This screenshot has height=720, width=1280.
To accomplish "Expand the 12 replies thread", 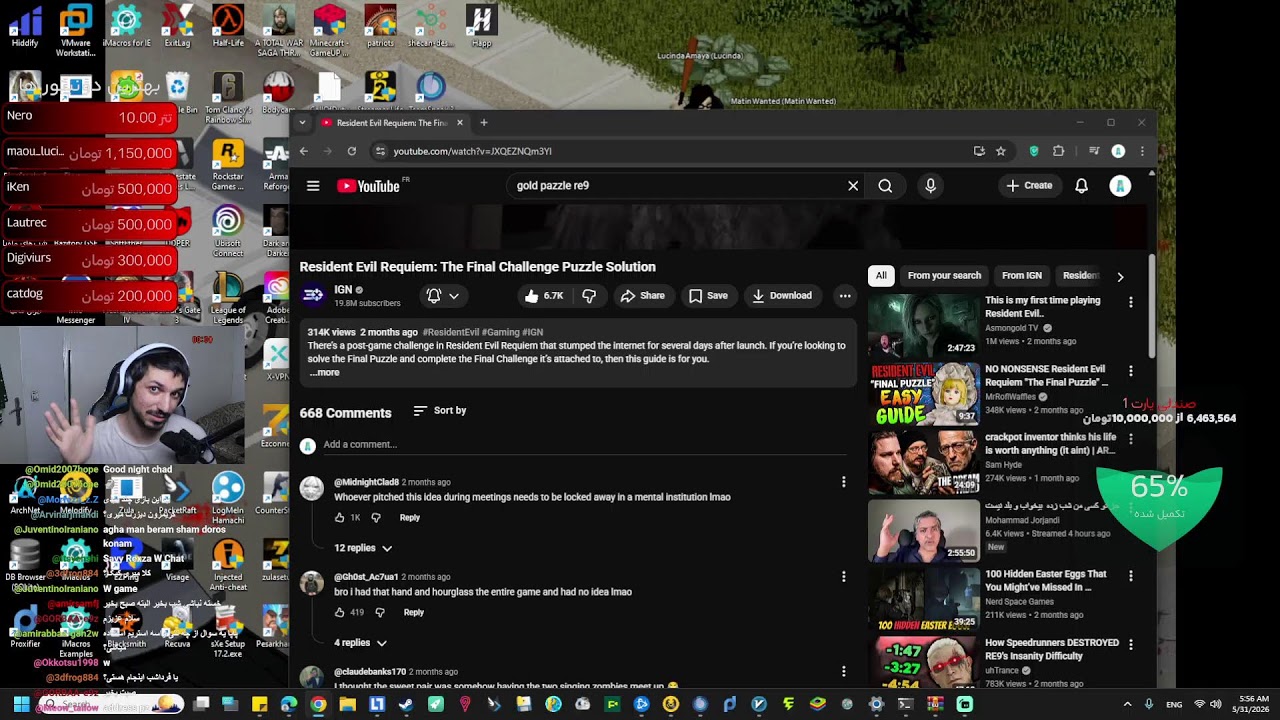I will click(x=363, y=548).
